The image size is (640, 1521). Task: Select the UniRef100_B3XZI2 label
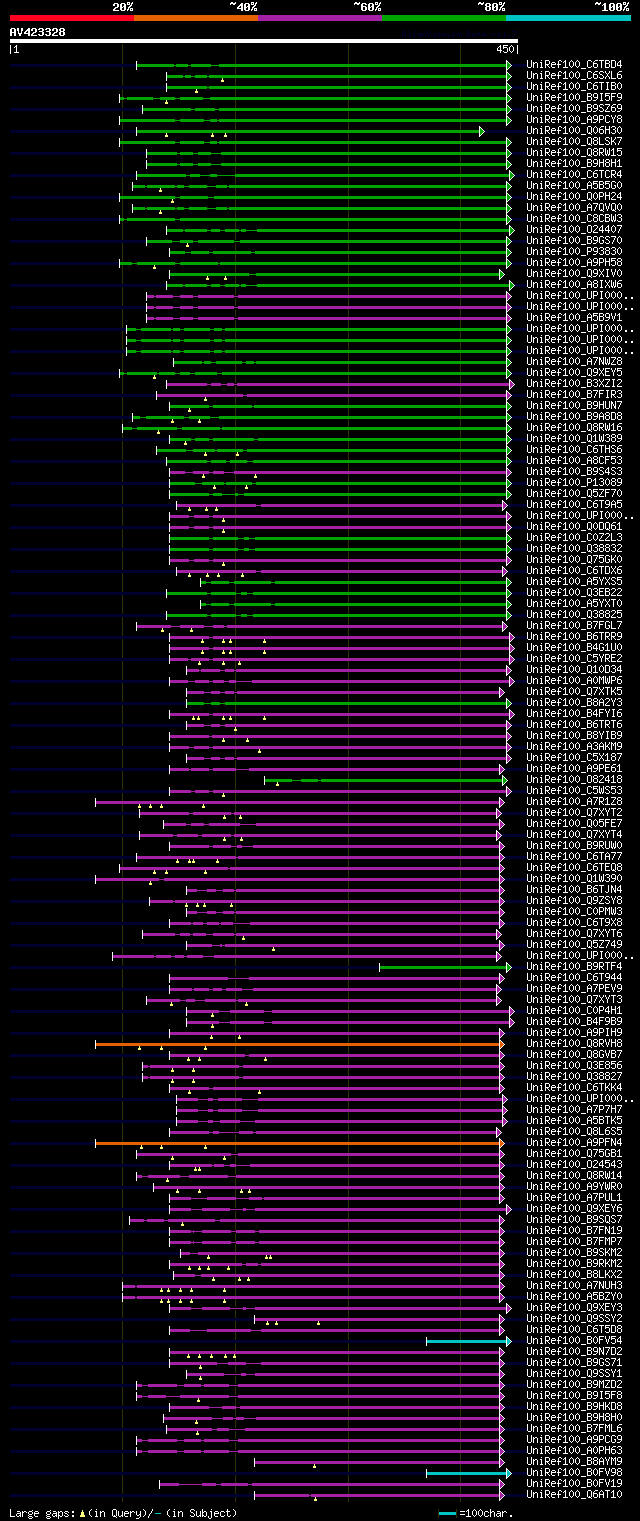click(x=574, y=383)
